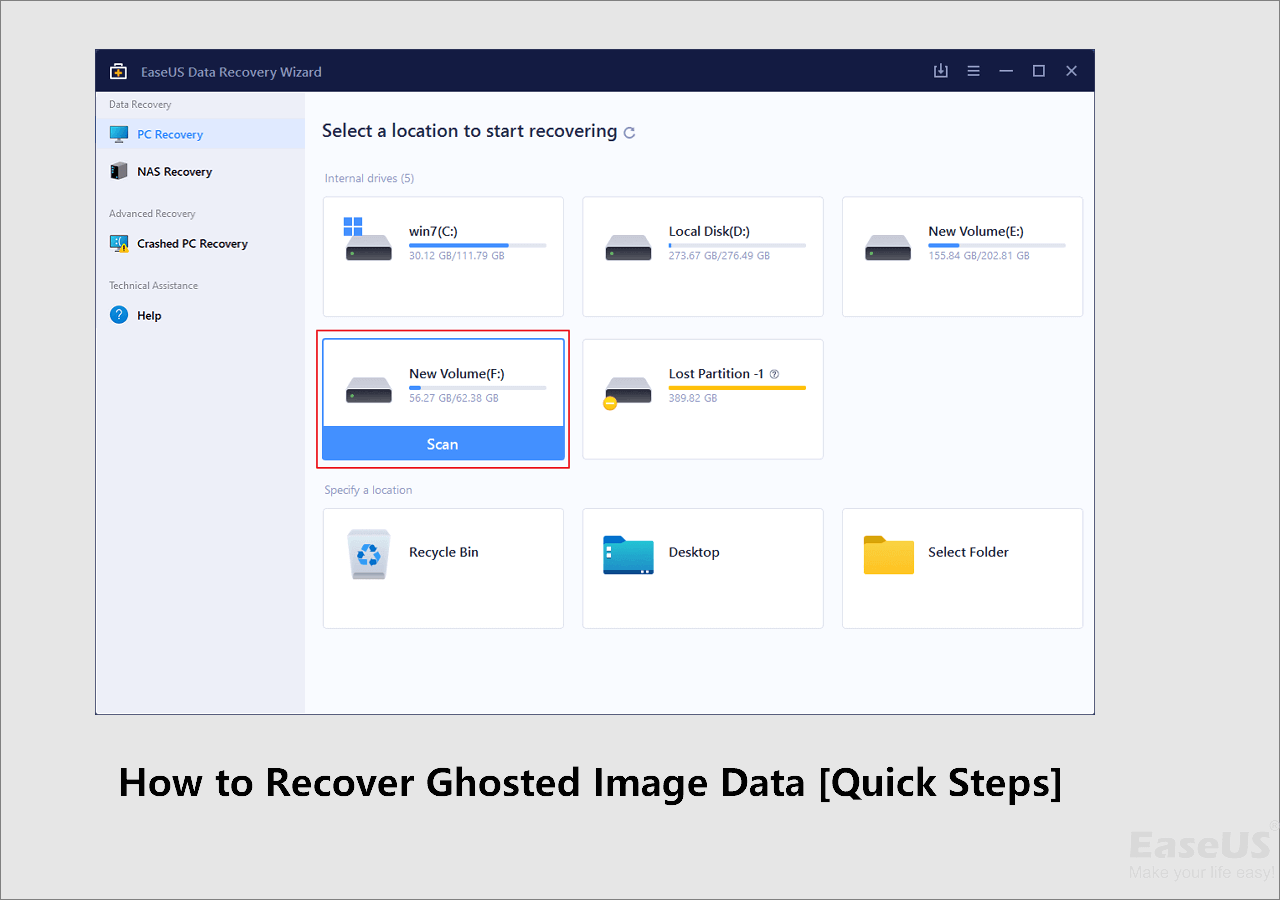Minimize the EaseUS Data Recovery Wizard window

[x=1006, y=71]
